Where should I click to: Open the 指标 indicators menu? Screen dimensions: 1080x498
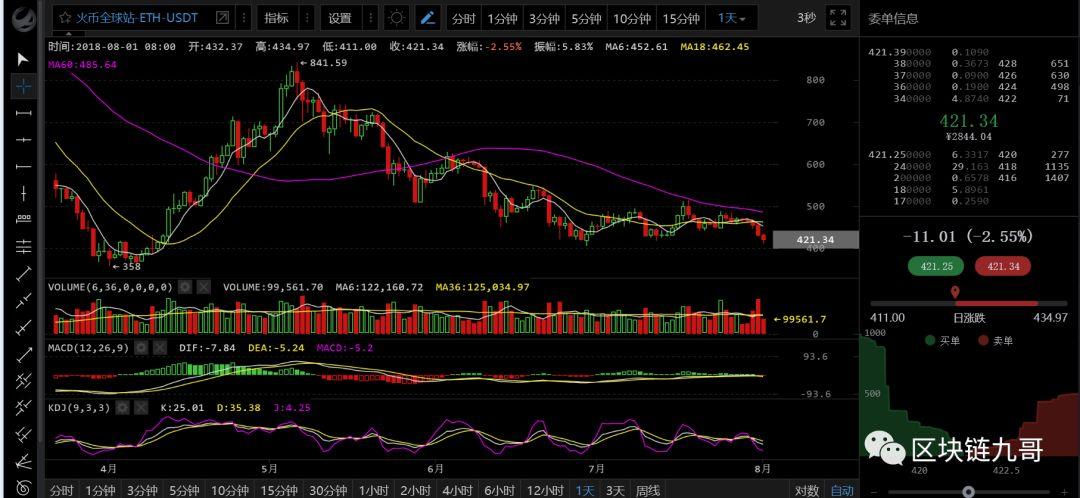click(x=276, y=19)
